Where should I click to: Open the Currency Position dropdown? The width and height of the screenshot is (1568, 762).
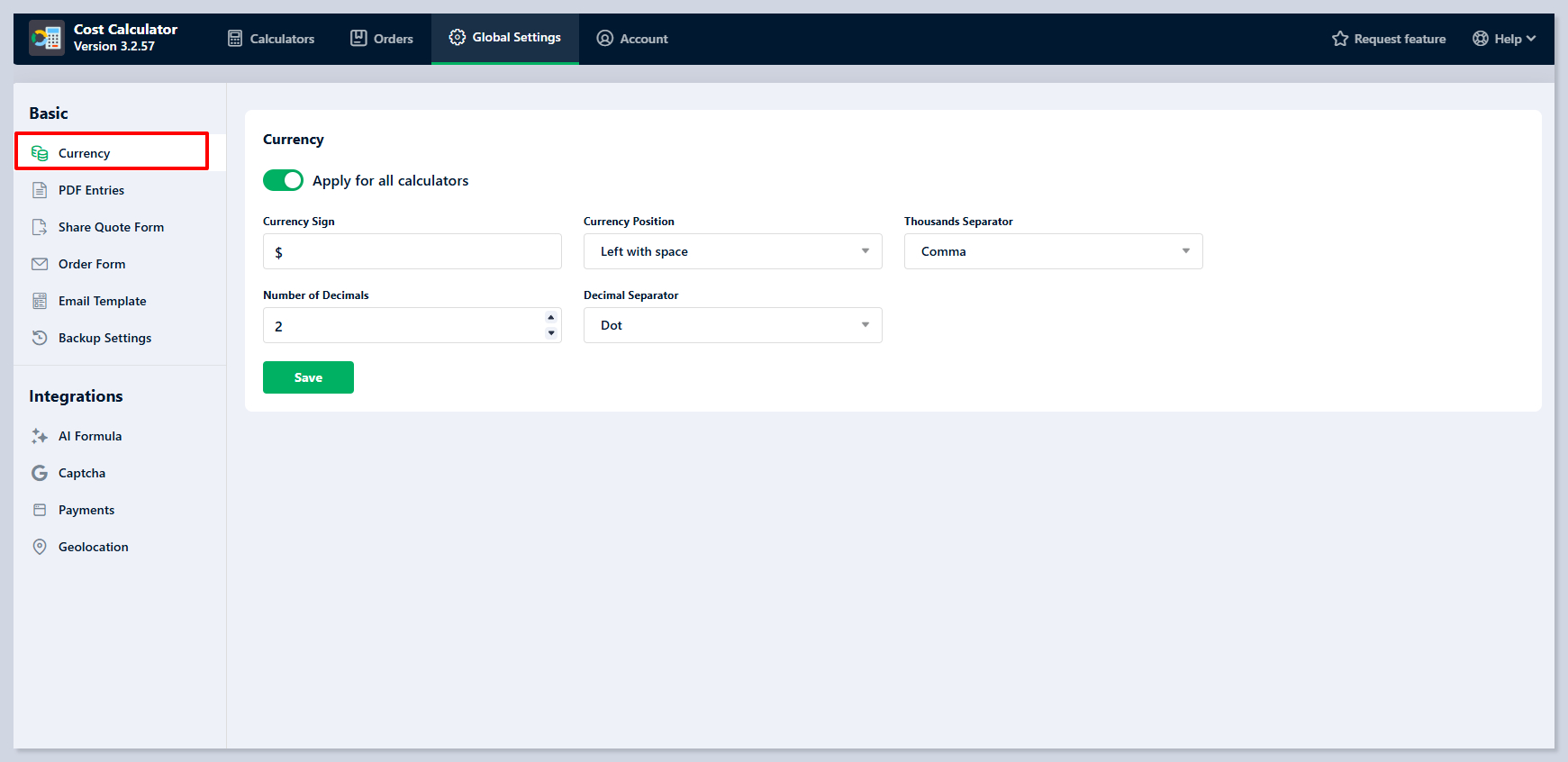[732, 251]
